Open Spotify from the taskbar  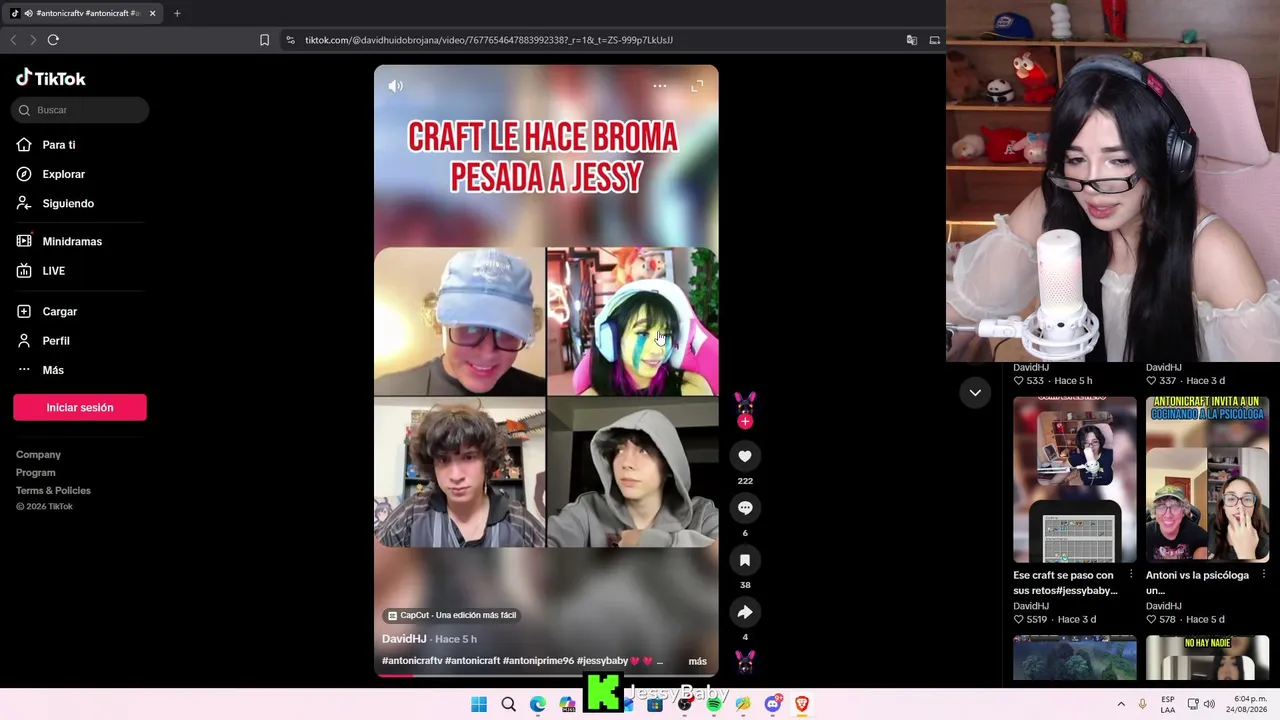coord(713,704)
